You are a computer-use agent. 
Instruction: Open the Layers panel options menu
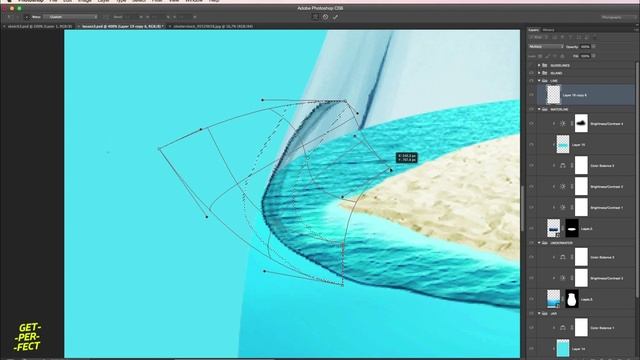point(636,30)
